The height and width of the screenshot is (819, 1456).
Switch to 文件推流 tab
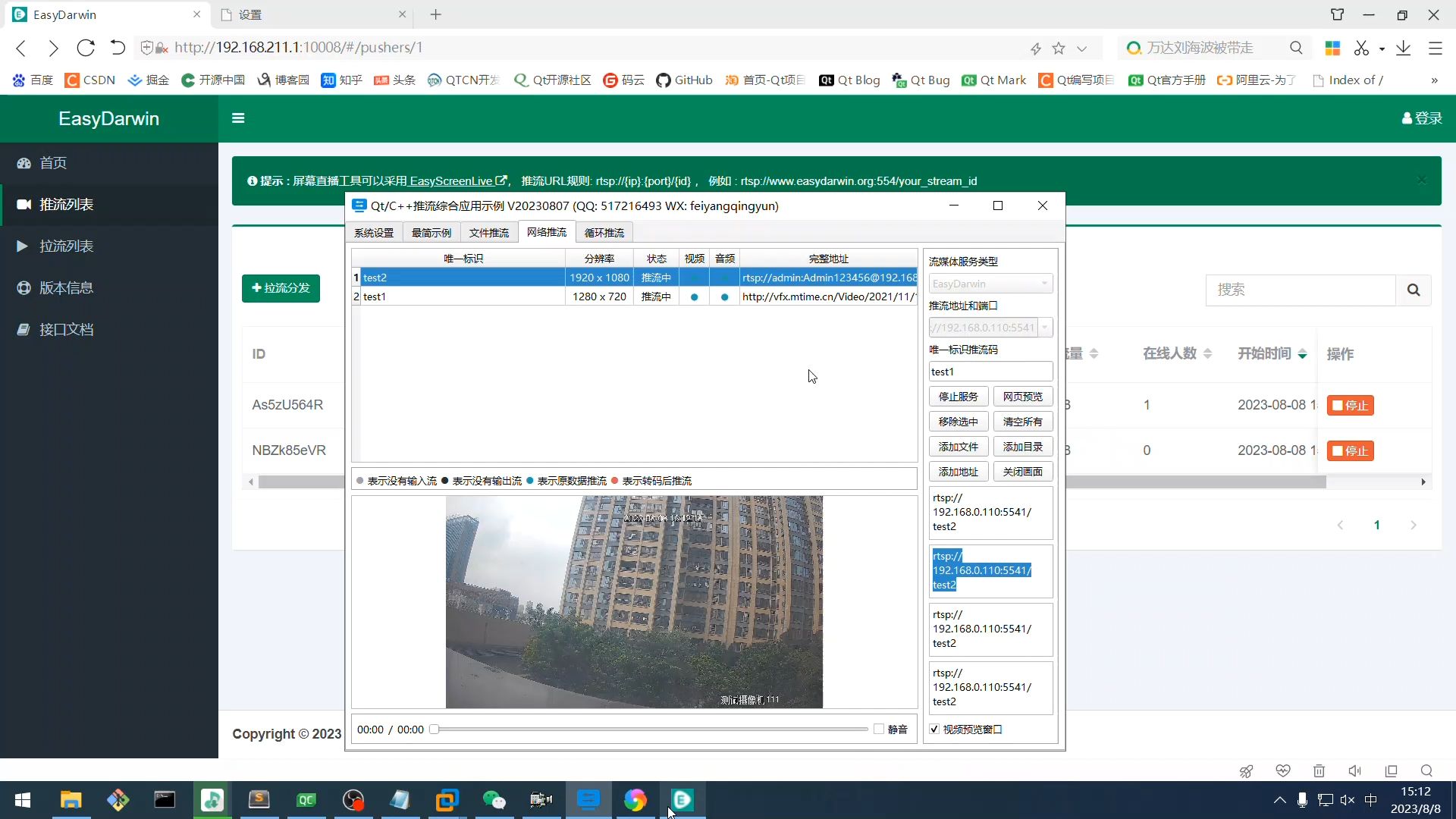[x=489, y=233]
